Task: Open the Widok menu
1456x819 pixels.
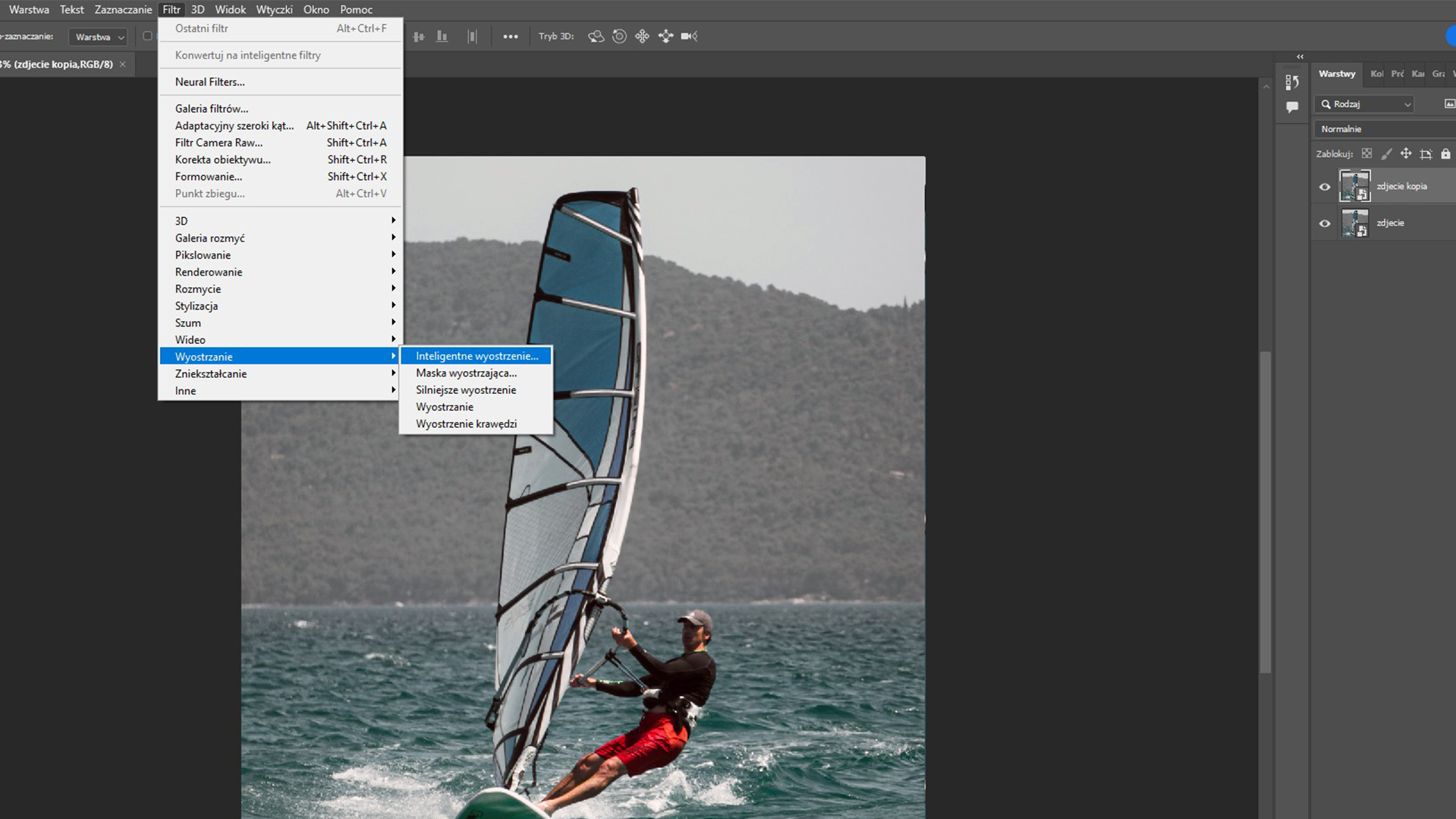Action: point(230,10)
